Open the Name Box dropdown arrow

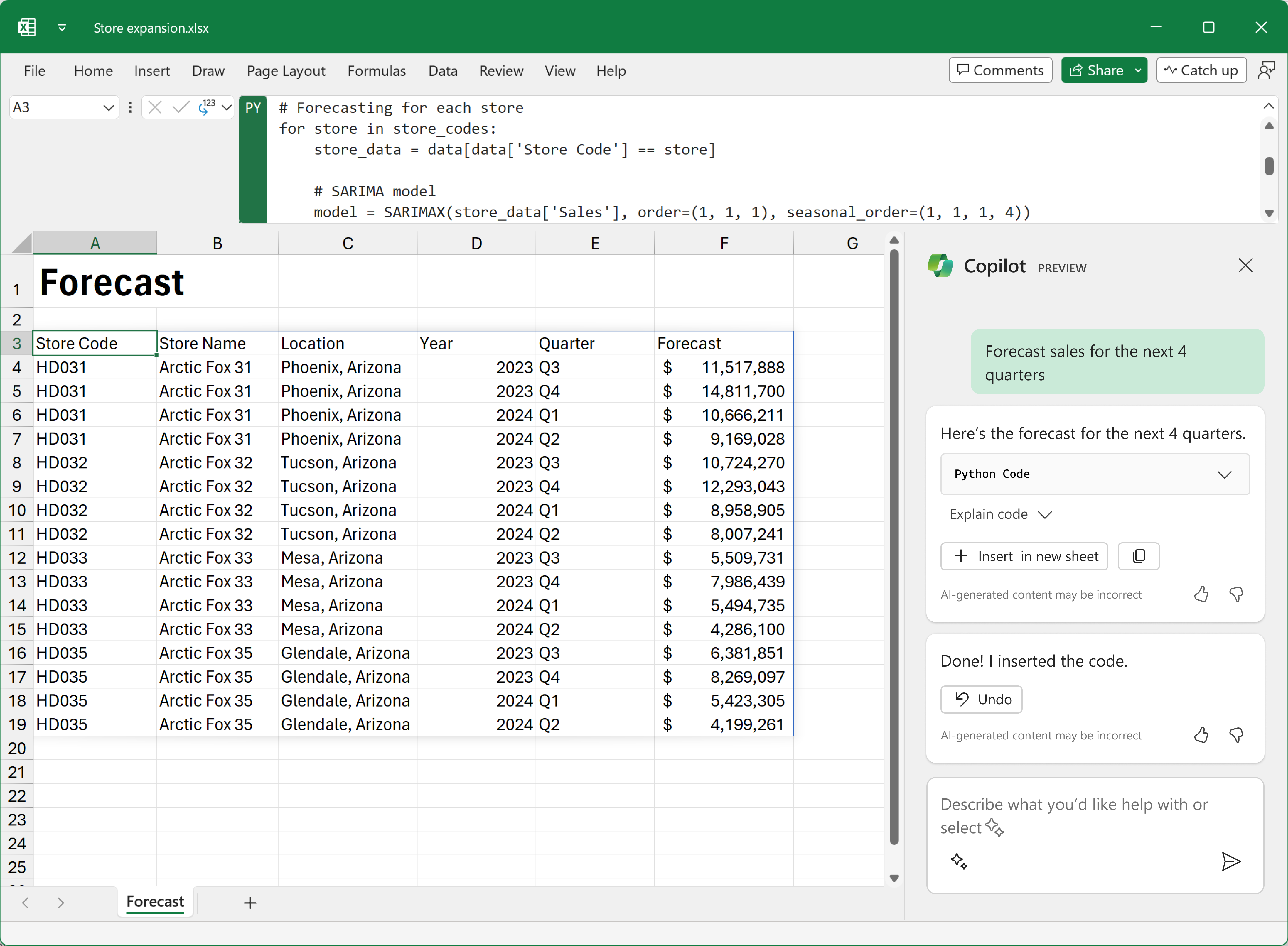click(x=108, y=108)
